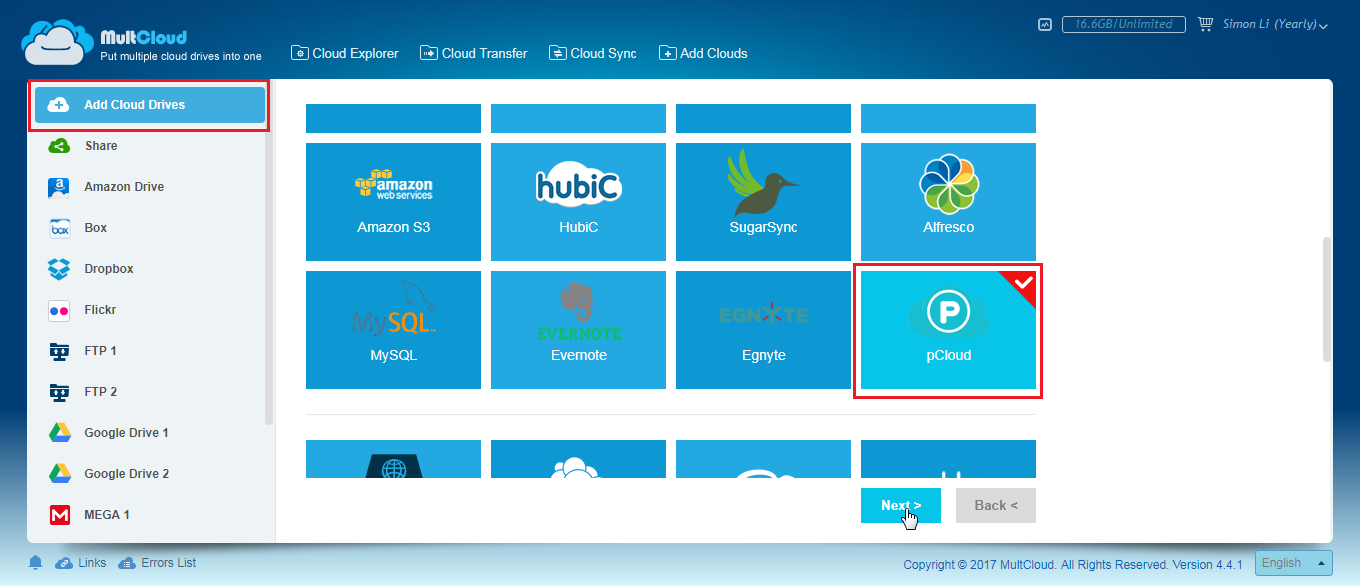Click the Next > button

tap(901, 505)
